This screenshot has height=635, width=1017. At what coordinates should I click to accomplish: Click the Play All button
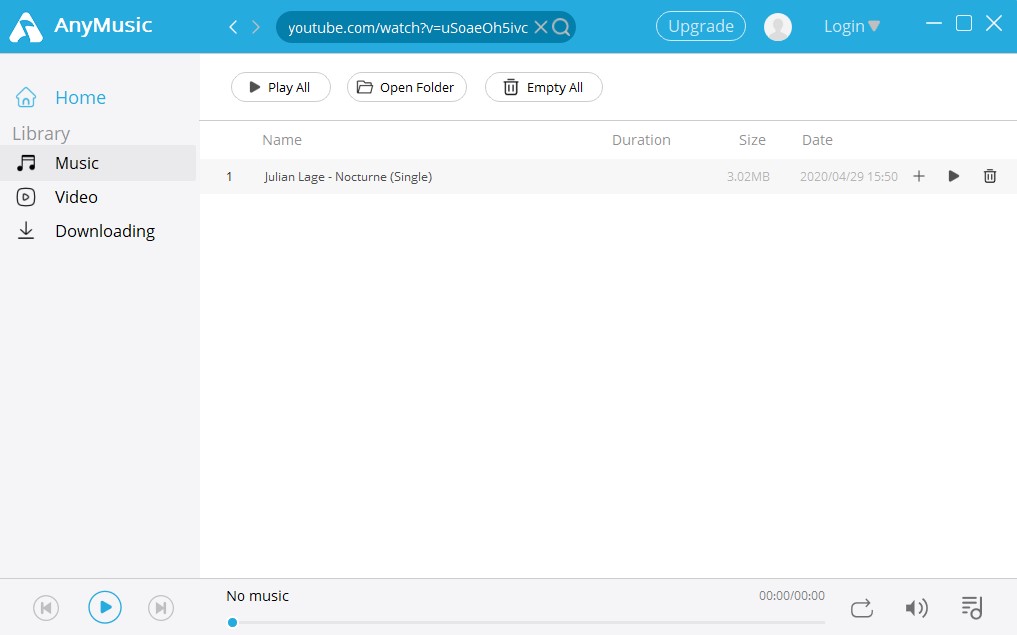coord(280,87)
